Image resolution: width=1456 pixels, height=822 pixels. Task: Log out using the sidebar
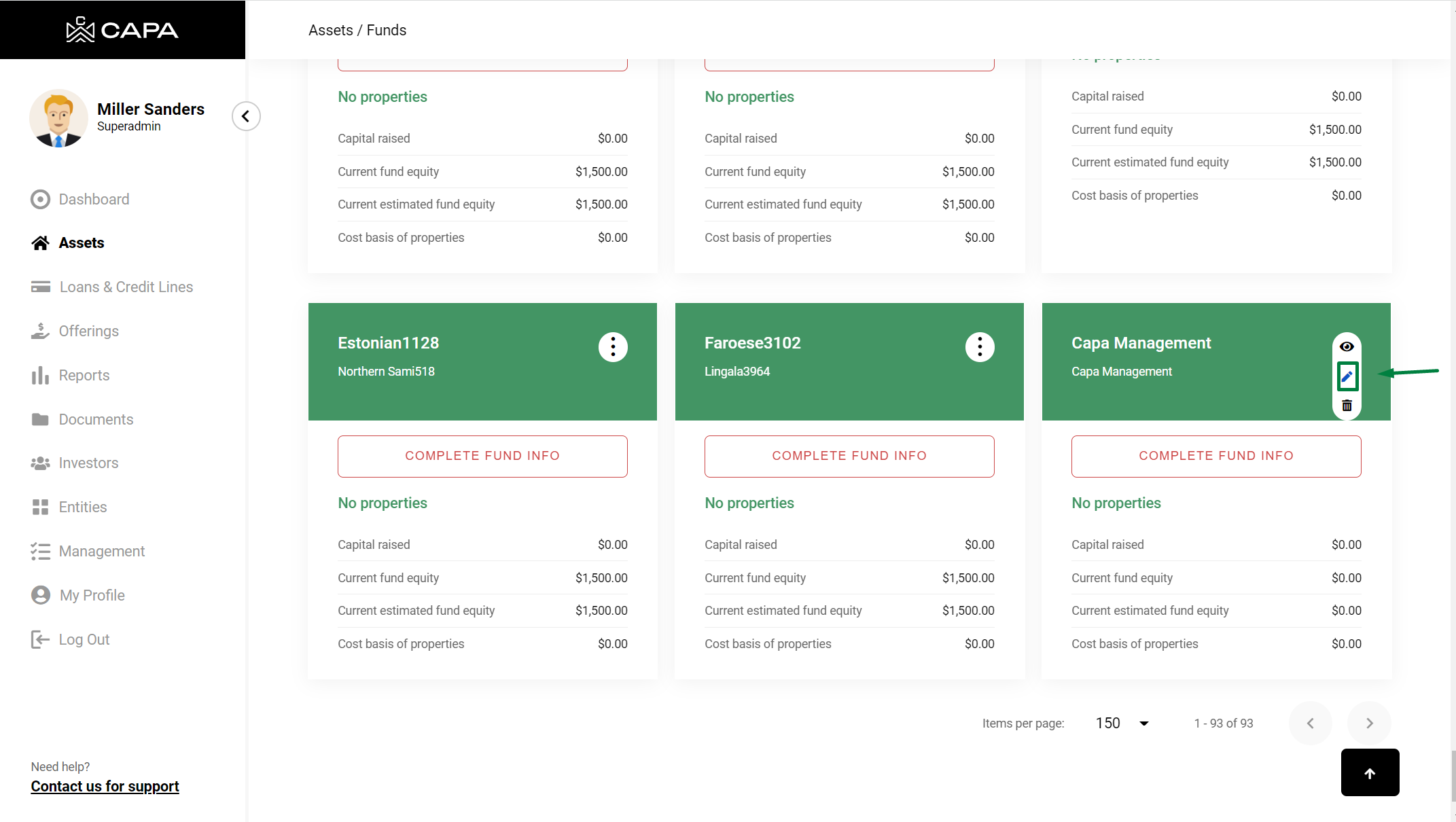(84, 639)
